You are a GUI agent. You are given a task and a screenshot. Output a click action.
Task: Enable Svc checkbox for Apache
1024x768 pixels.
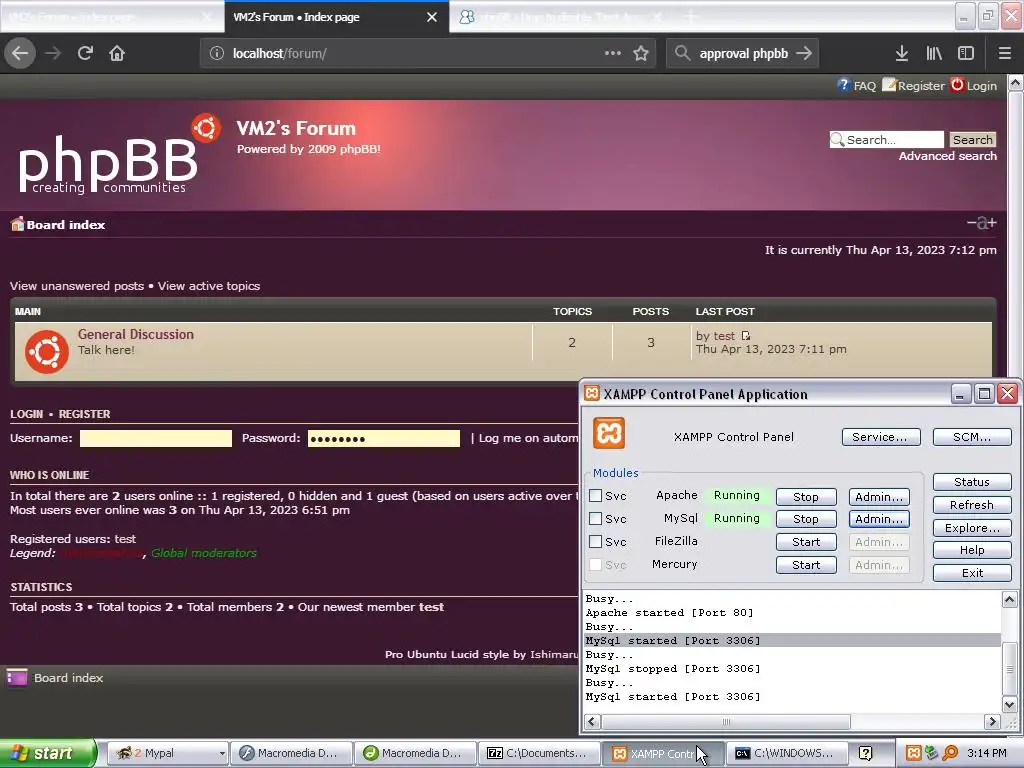pyautogui.click(x=596, y=496)
